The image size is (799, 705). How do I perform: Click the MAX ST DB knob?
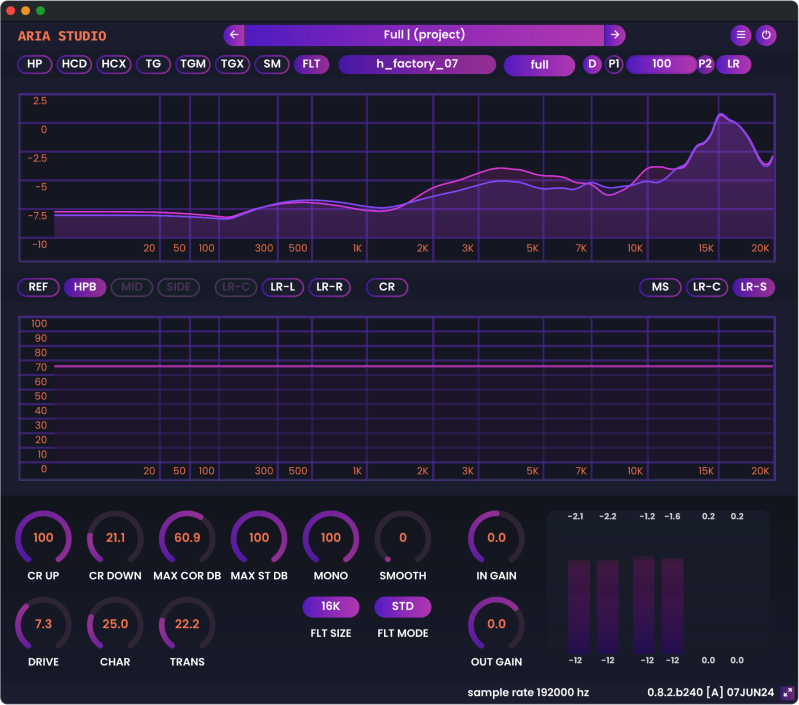[259, 538]
